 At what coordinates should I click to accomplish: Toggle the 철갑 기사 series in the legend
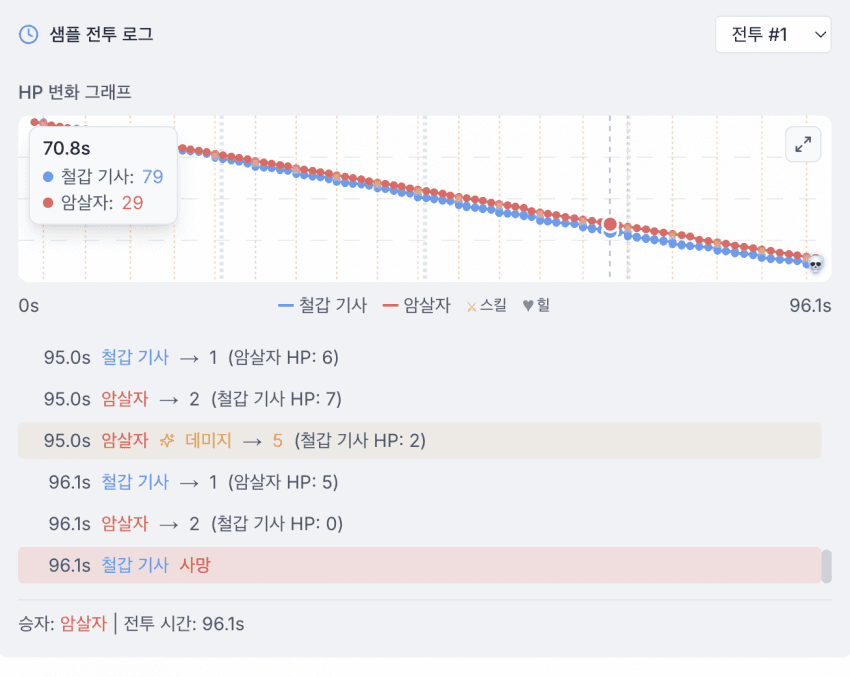323,305
